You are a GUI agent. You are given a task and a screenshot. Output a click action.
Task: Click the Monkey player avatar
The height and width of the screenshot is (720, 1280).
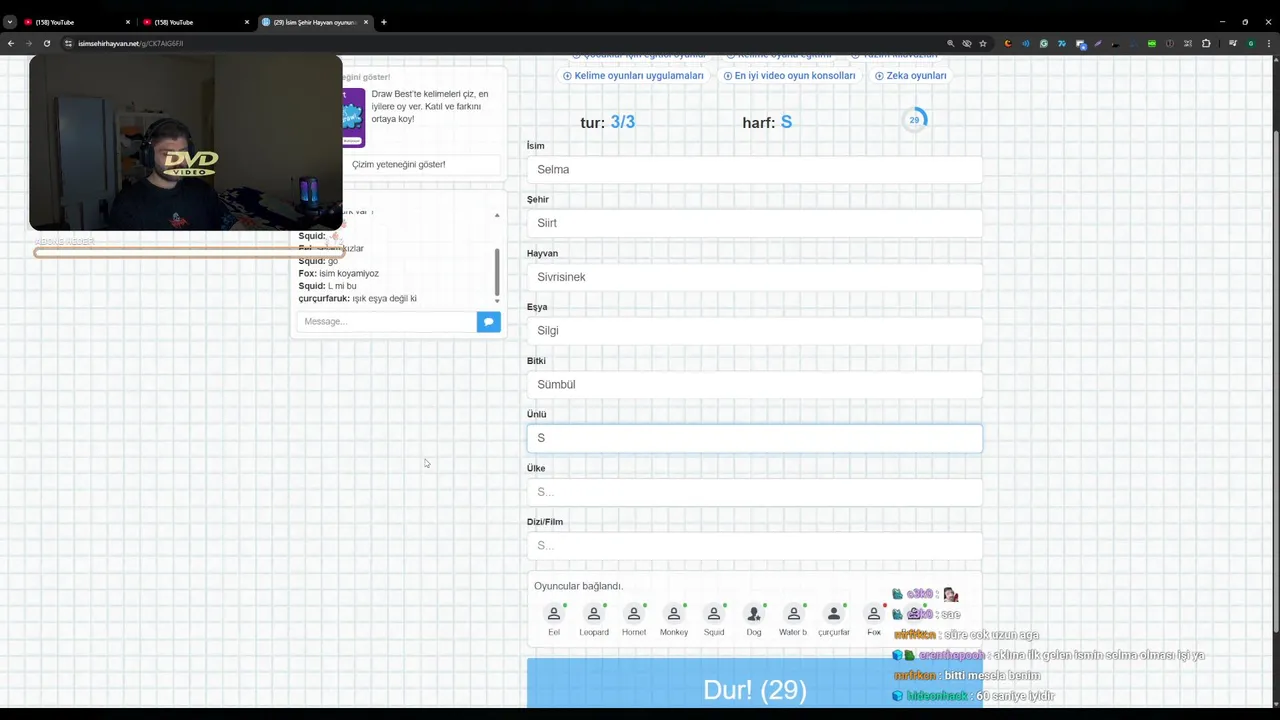pos(674,614)
